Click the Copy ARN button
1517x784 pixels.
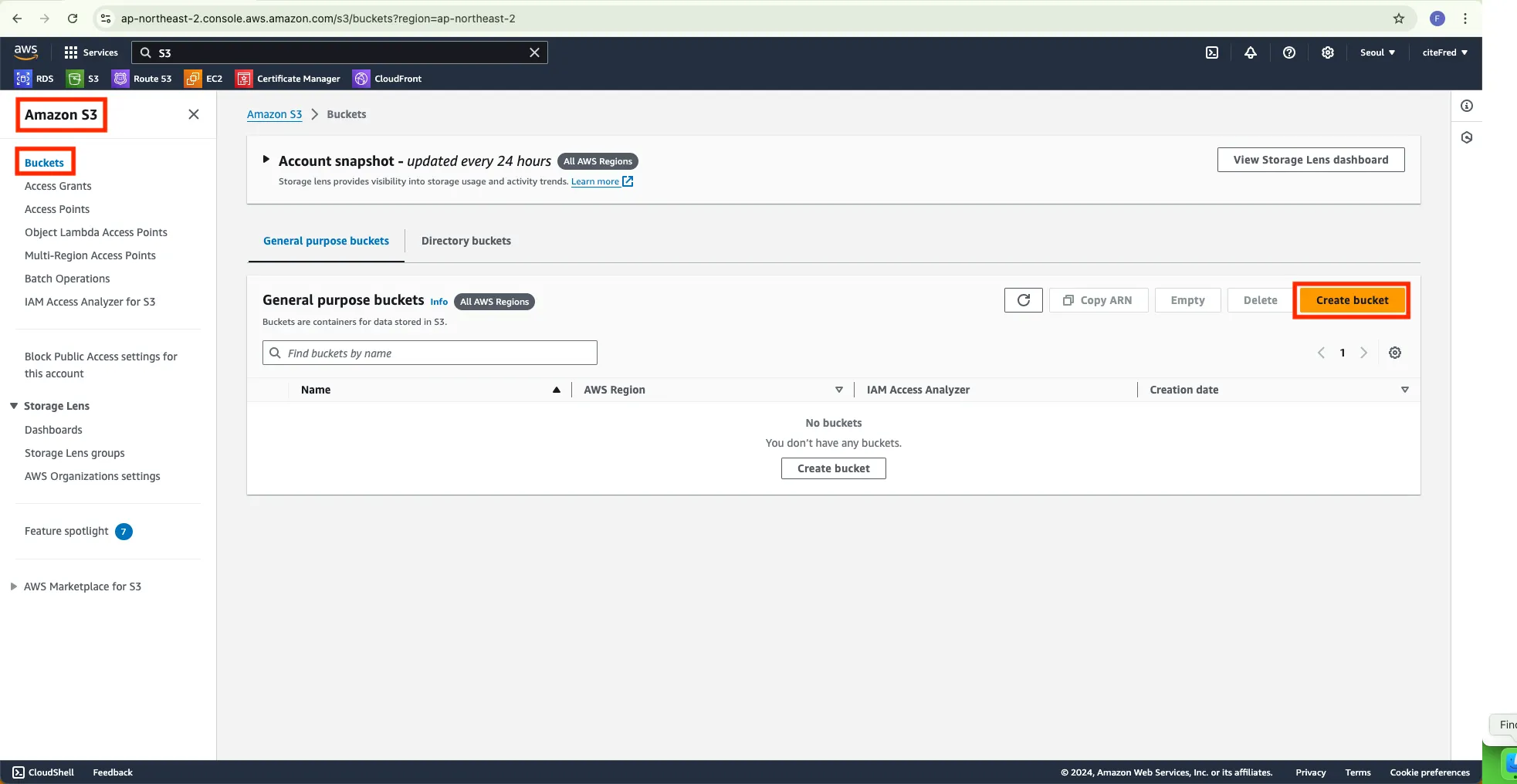coord(1099,300)
